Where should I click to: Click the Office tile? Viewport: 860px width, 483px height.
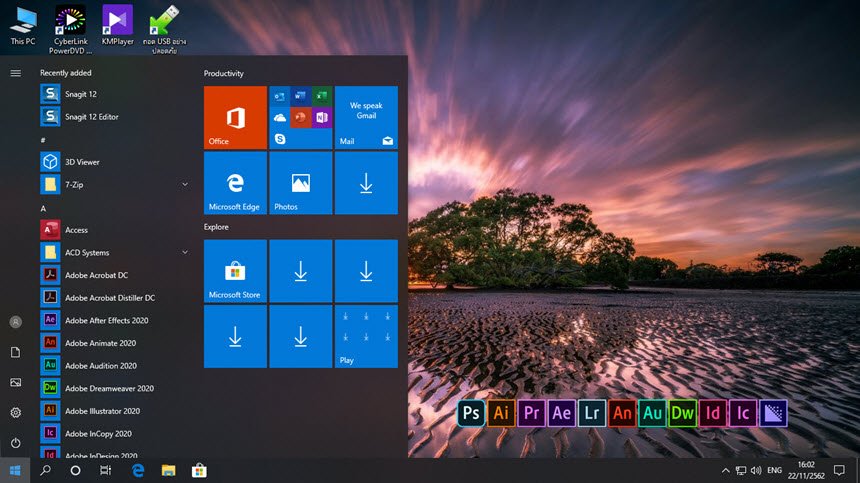point(235,117)
